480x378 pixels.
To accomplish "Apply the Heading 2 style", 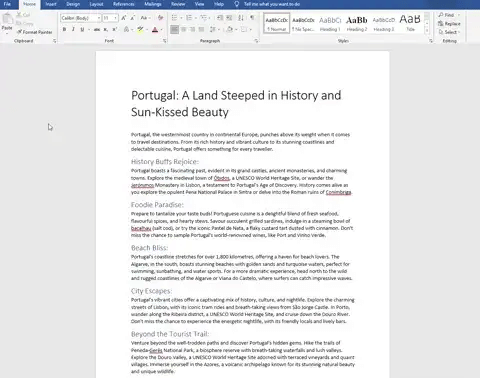I will coord(357,23).
